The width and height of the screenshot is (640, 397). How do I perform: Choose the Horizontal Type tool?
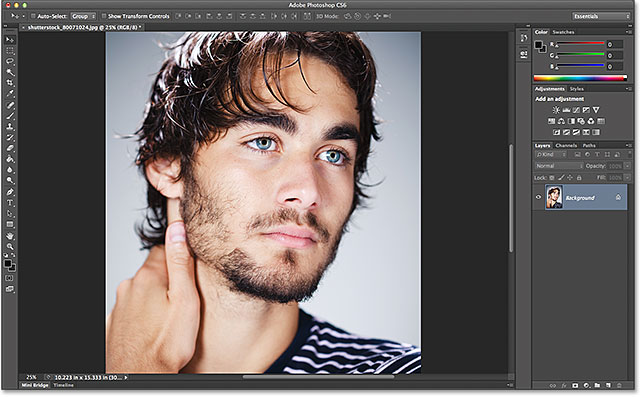pos(10,203)
